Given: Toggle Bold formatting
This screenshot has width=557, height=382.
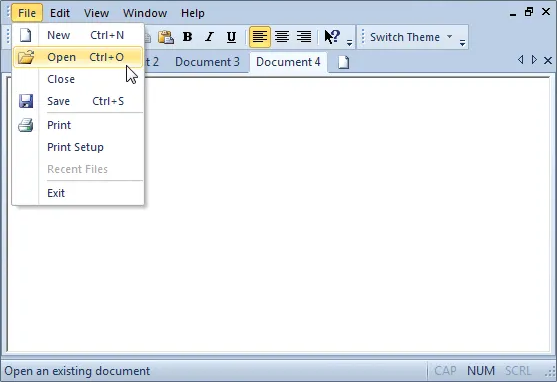Looking at the screenshot, I should 188,37.
